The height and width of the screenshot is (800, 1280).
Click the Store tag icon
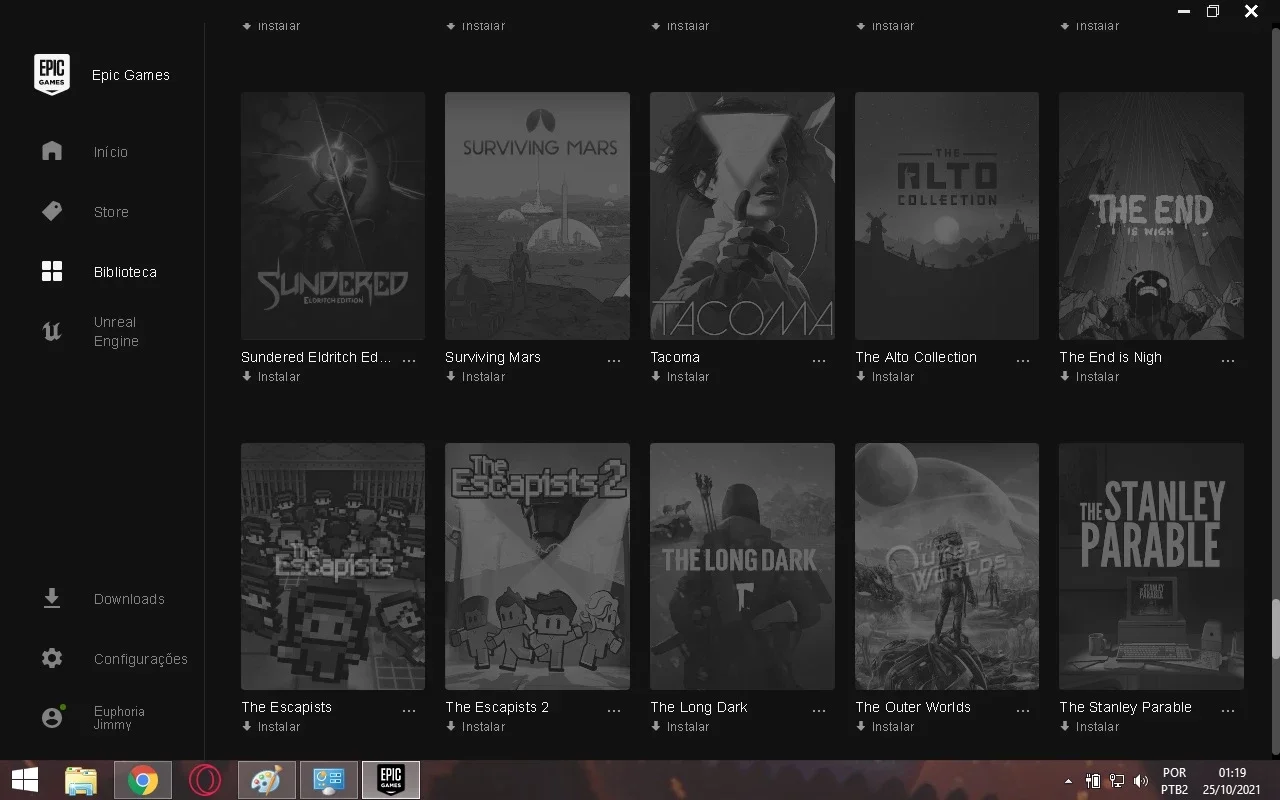pyautogui.click(x=52, y=211)
